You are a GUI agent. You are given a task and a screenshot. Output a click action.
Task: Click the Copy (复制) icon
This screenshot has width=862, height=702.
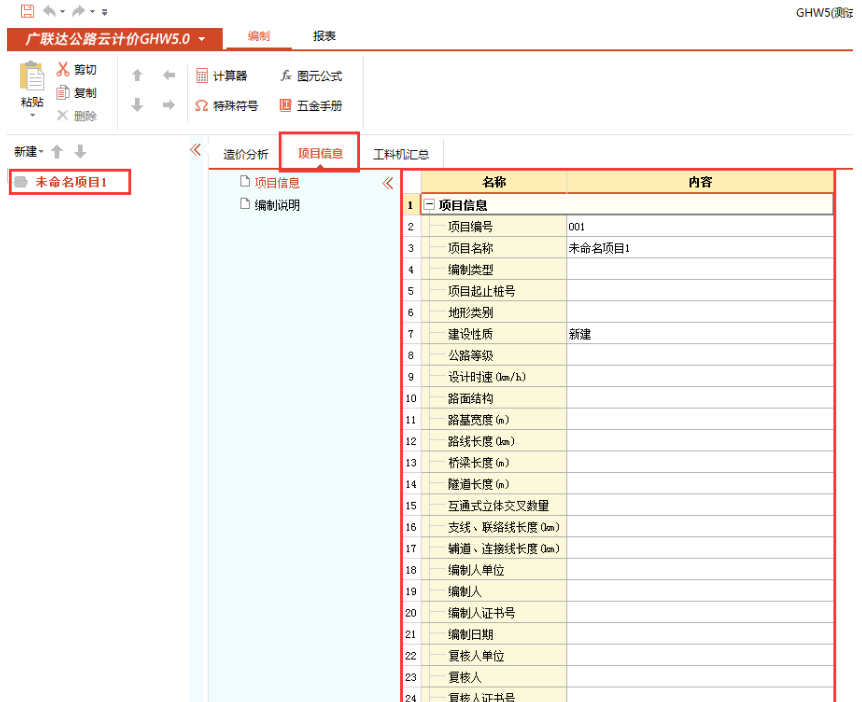64,93
